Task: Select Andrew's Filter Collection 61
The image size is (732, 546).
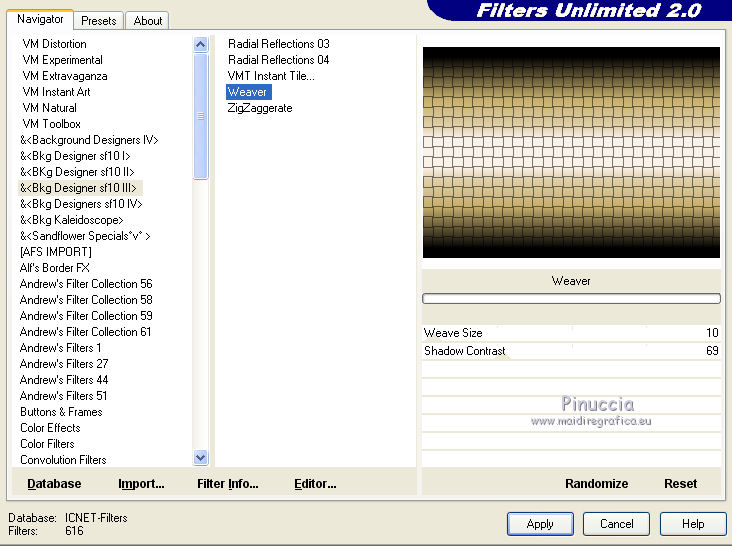Action: (x=85, y=331)
